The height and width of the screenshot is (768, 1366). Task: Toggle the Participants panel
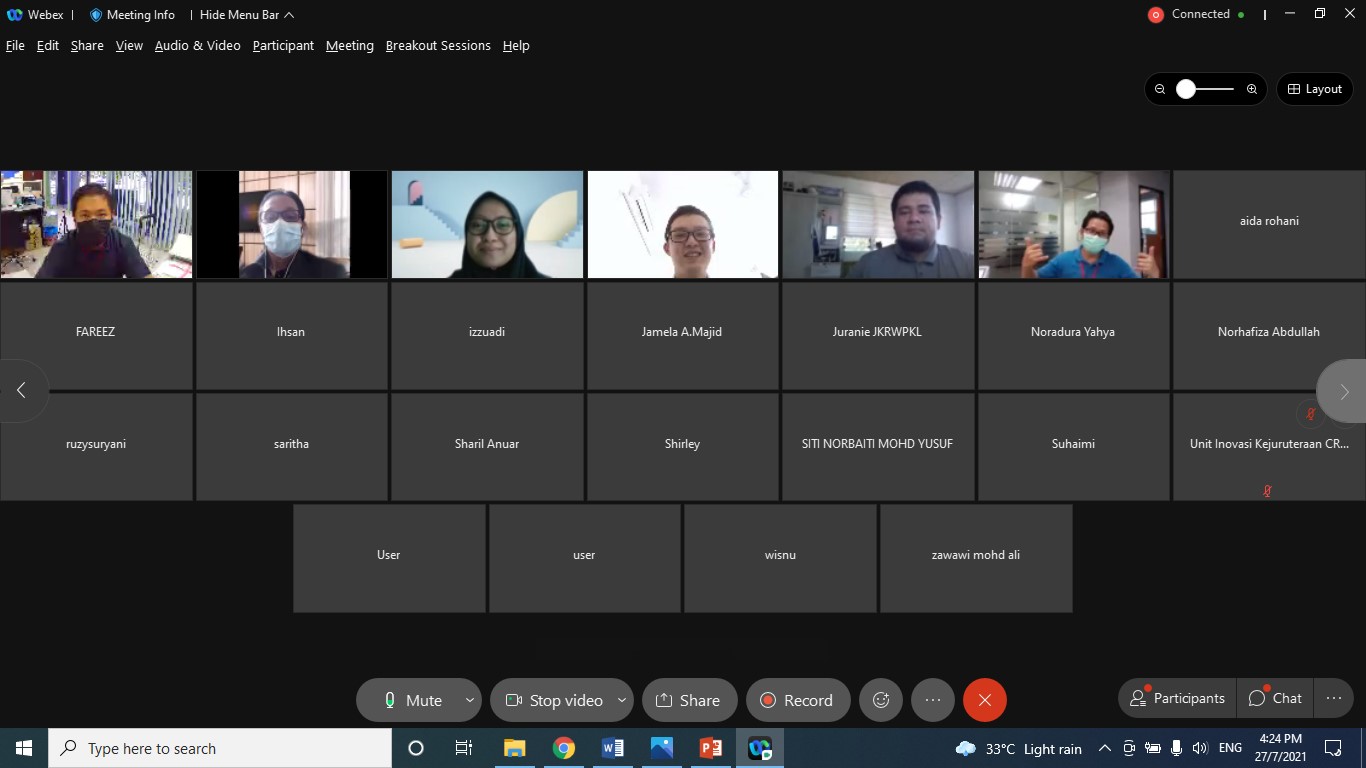click(x=1176, y=698)
